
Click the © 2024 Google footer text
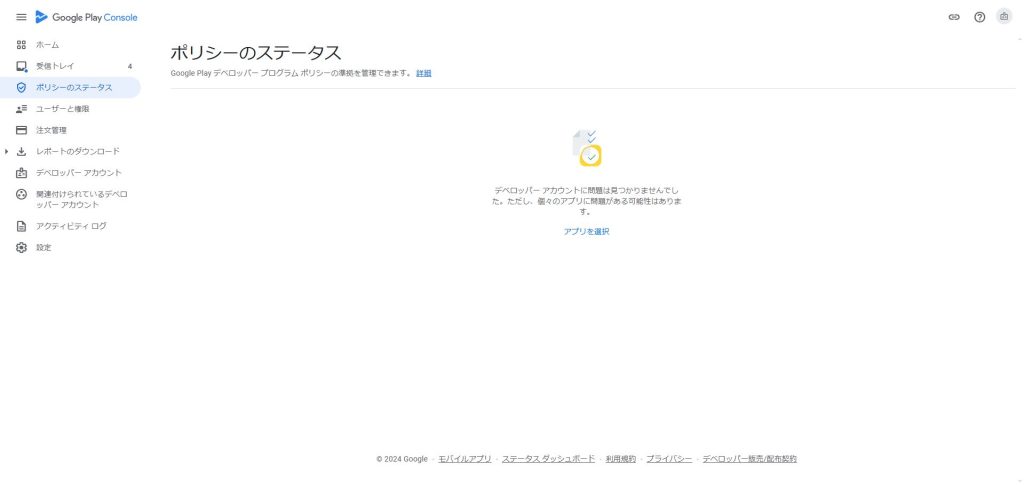pos(402,459)
